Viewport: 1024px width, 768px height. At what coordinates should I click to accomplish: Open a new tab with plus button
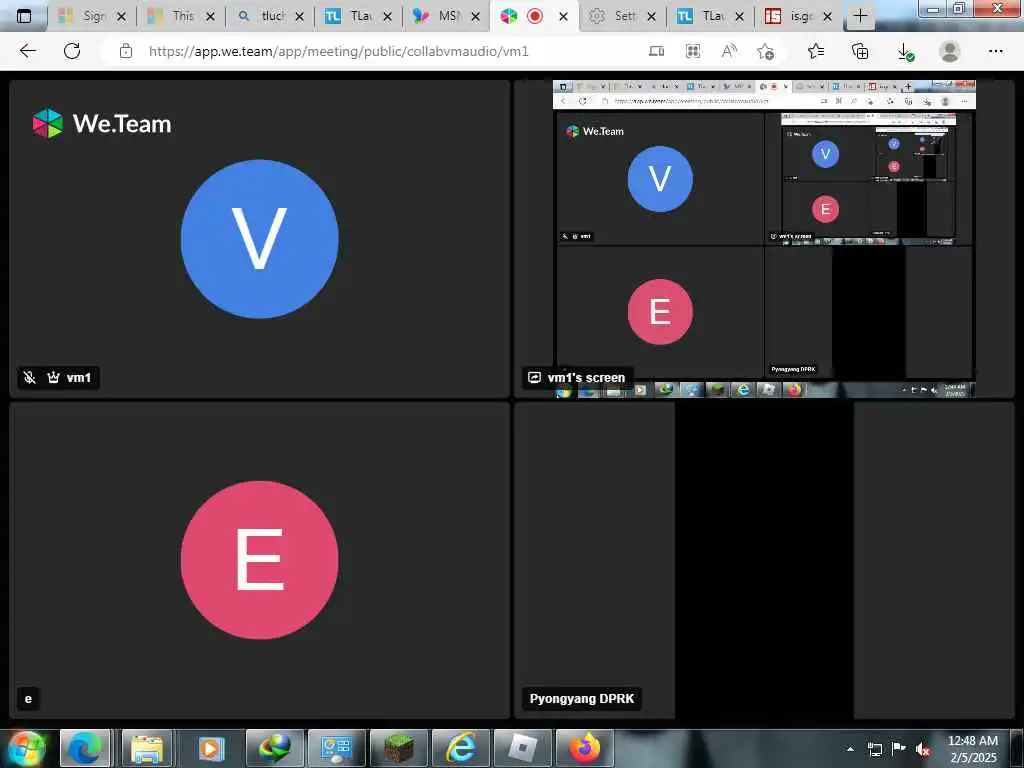(x=860, y=16)
